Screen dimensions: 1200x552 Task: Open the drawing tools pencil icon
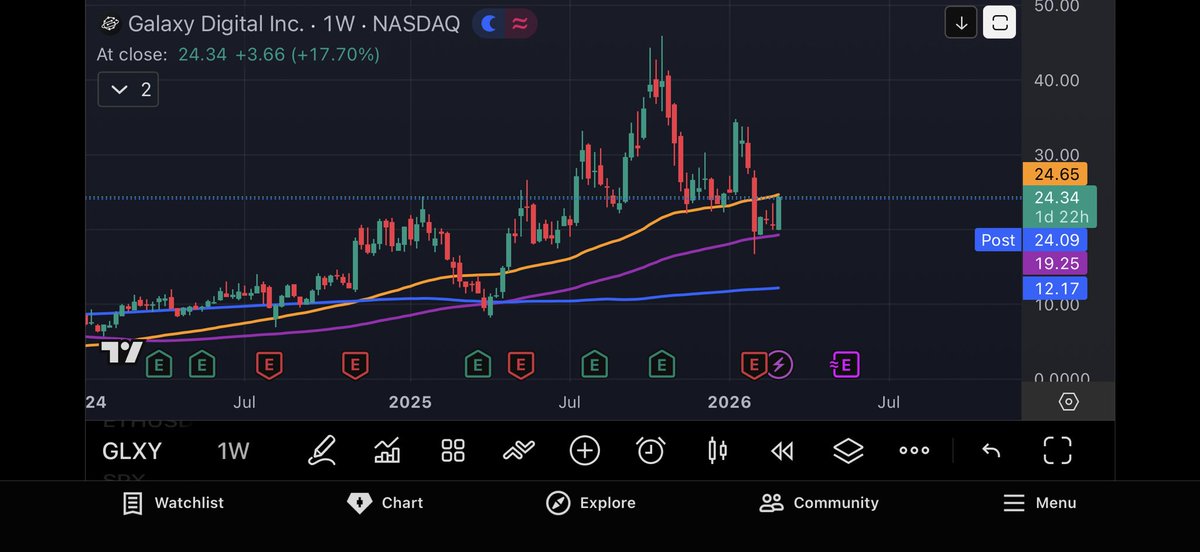(x=322, y=451)
